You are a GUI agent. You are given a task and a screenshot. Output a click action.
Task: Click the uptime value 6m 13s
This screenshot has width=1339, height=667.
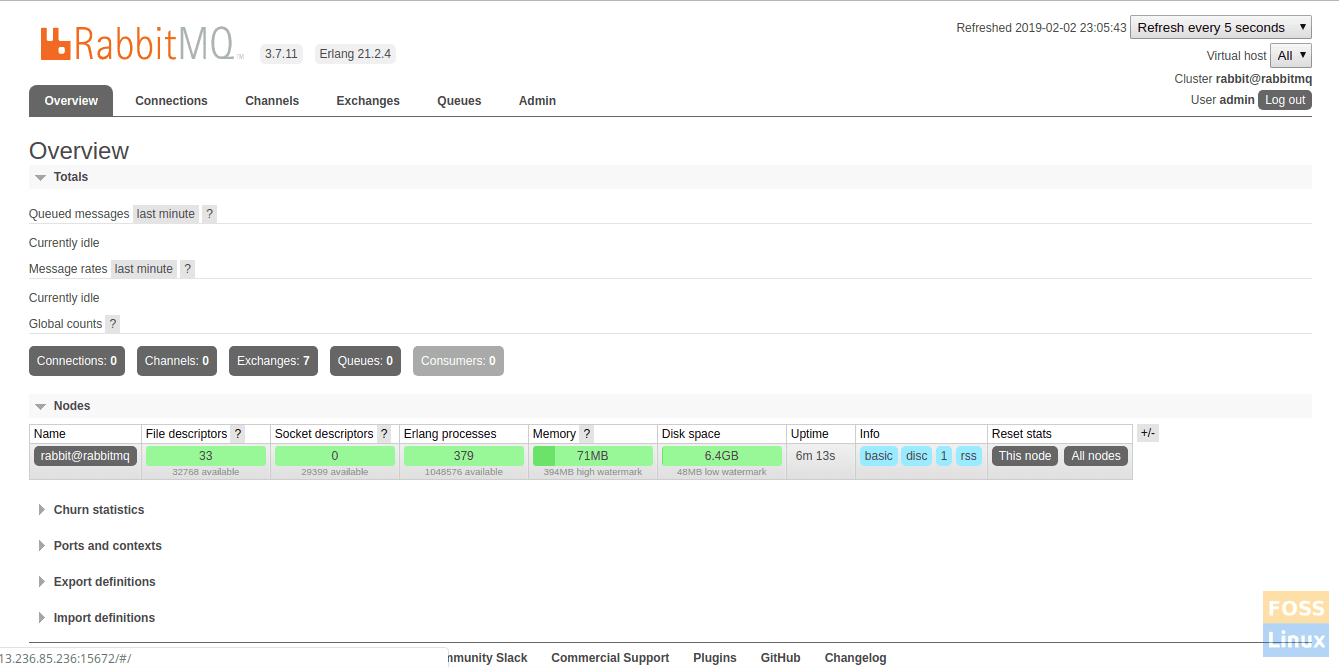(x=815, y=456)
